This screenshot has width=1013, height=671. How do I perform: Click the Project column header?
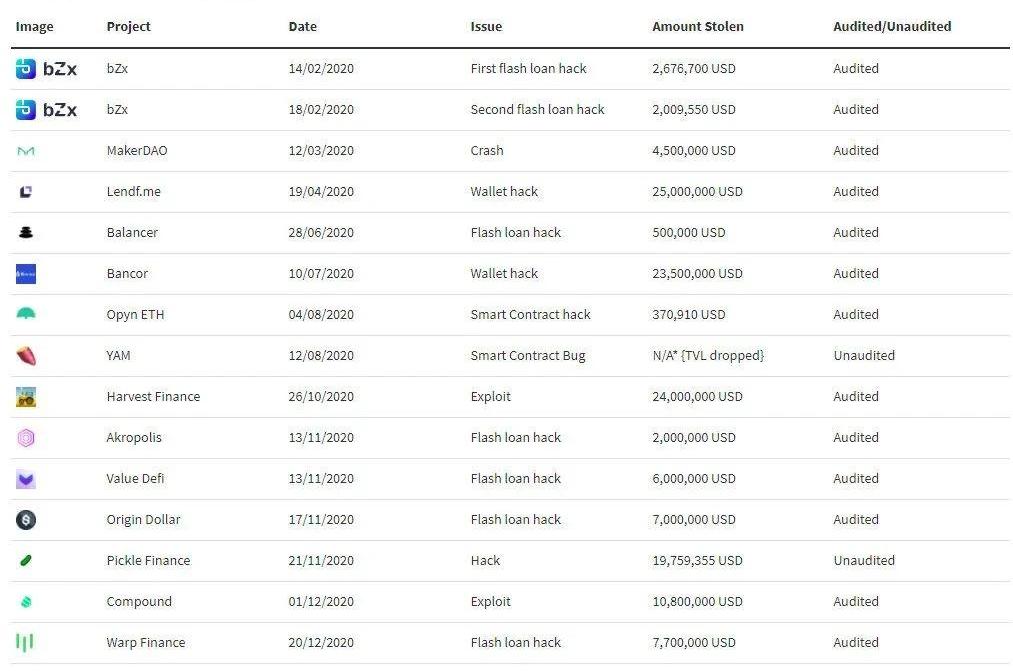(x=128, y=27)
